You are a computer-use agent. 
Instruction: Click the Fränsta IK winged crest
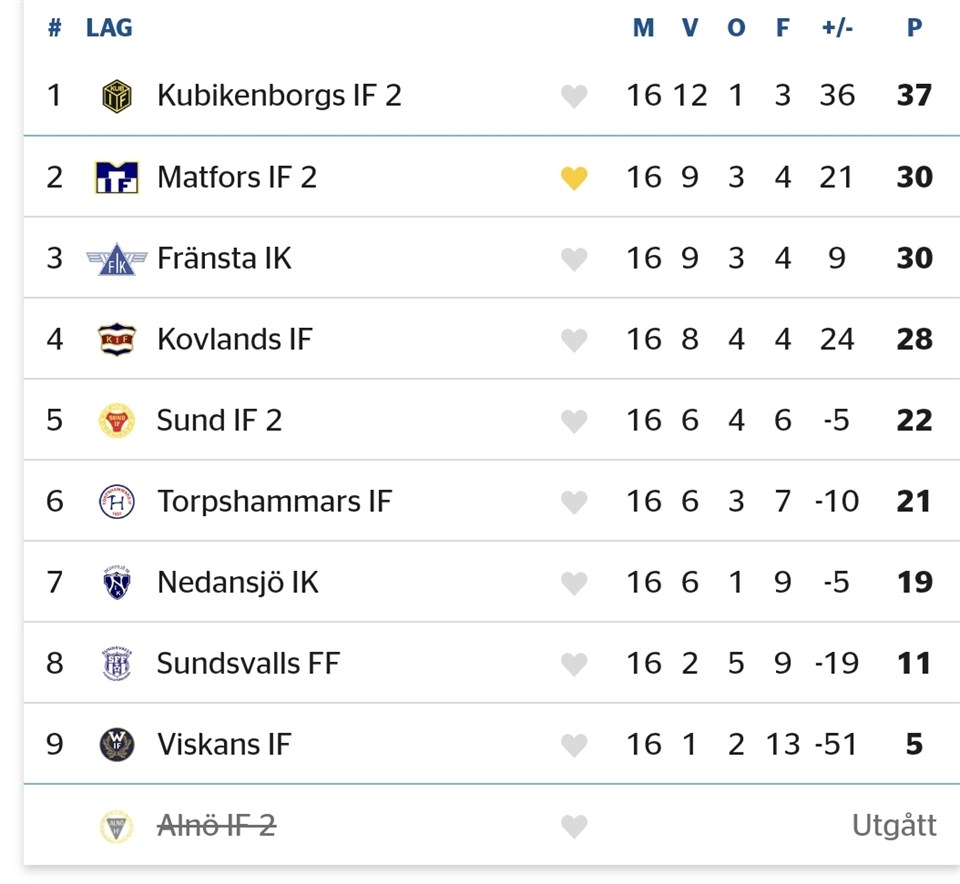pyautogui.click(x=117, y=259)
